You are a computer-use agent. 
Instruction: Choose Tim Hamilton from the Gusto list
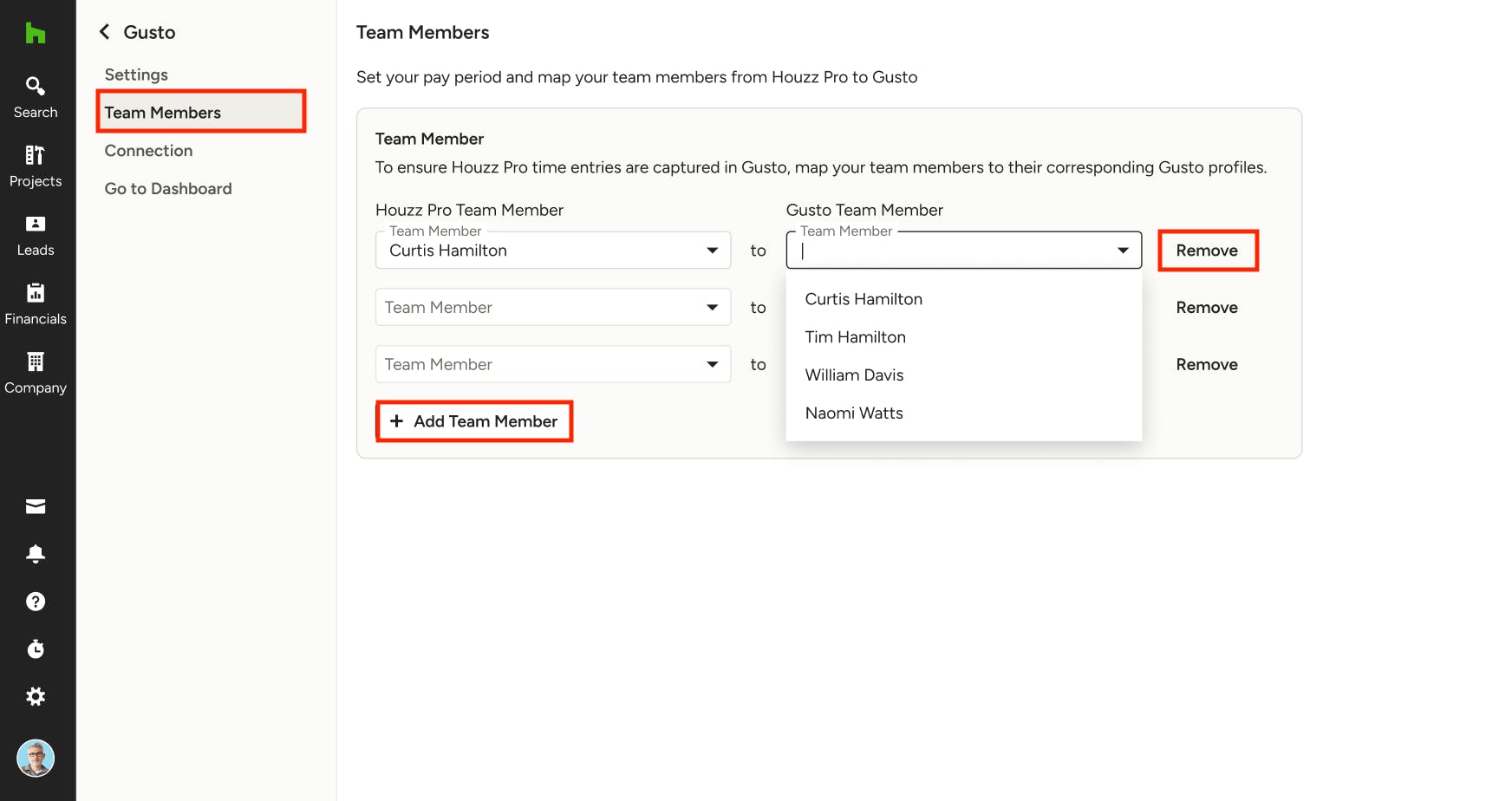click(x=964, y=337)
